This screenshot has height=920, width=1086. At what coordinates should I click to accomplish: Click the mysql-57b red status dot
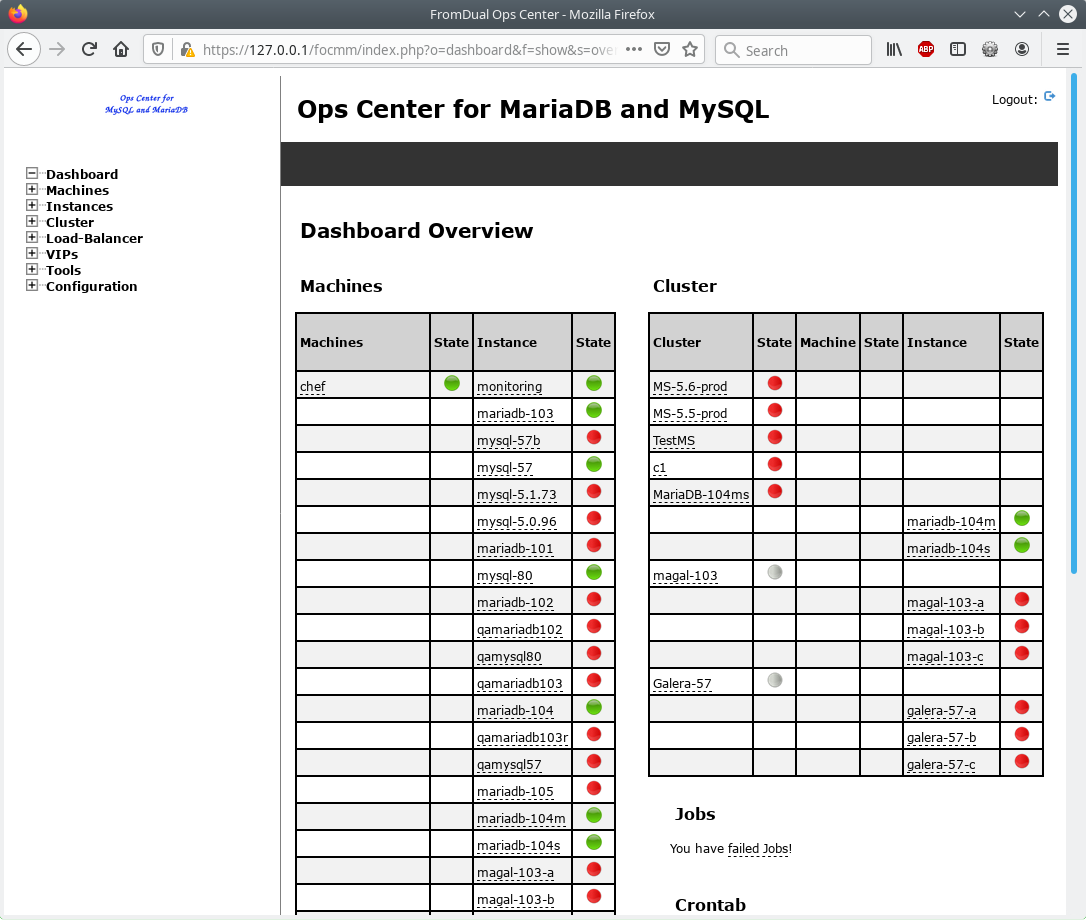point(594,437)
